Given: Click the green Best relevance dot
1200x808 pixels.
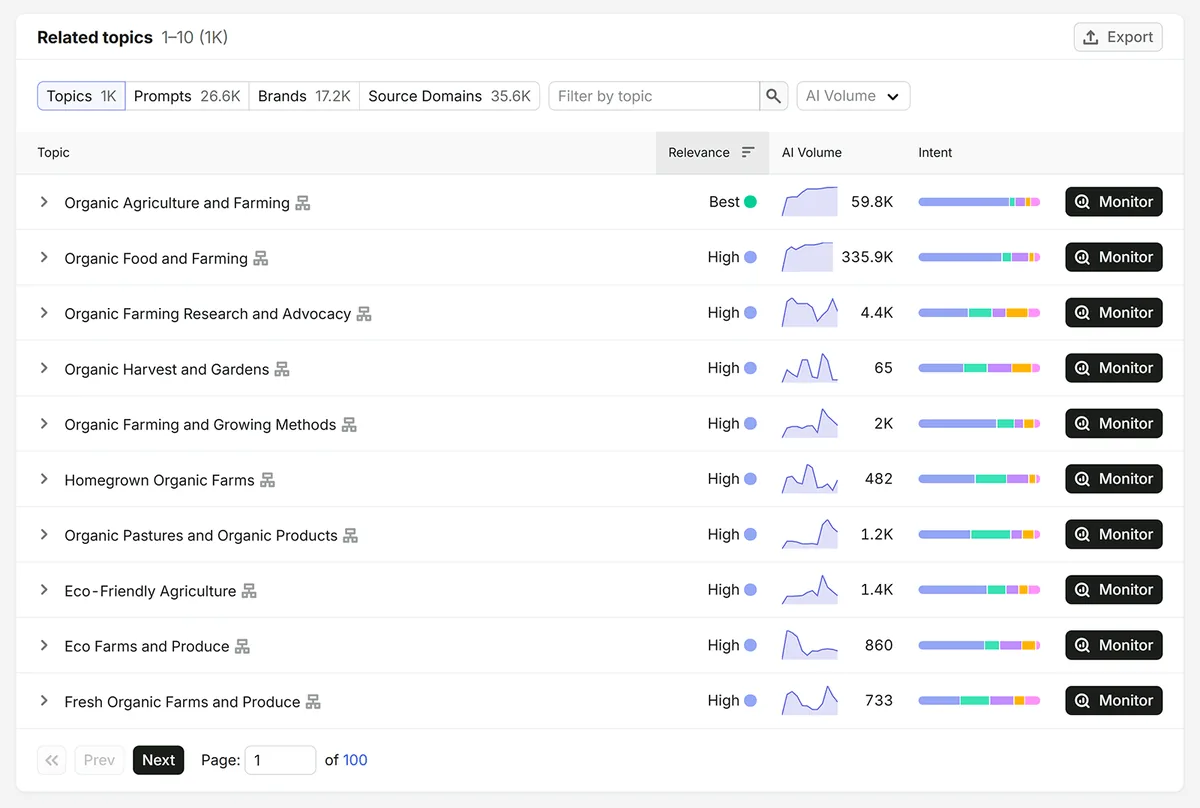Looking at the screenshot, I should [751, 202].
